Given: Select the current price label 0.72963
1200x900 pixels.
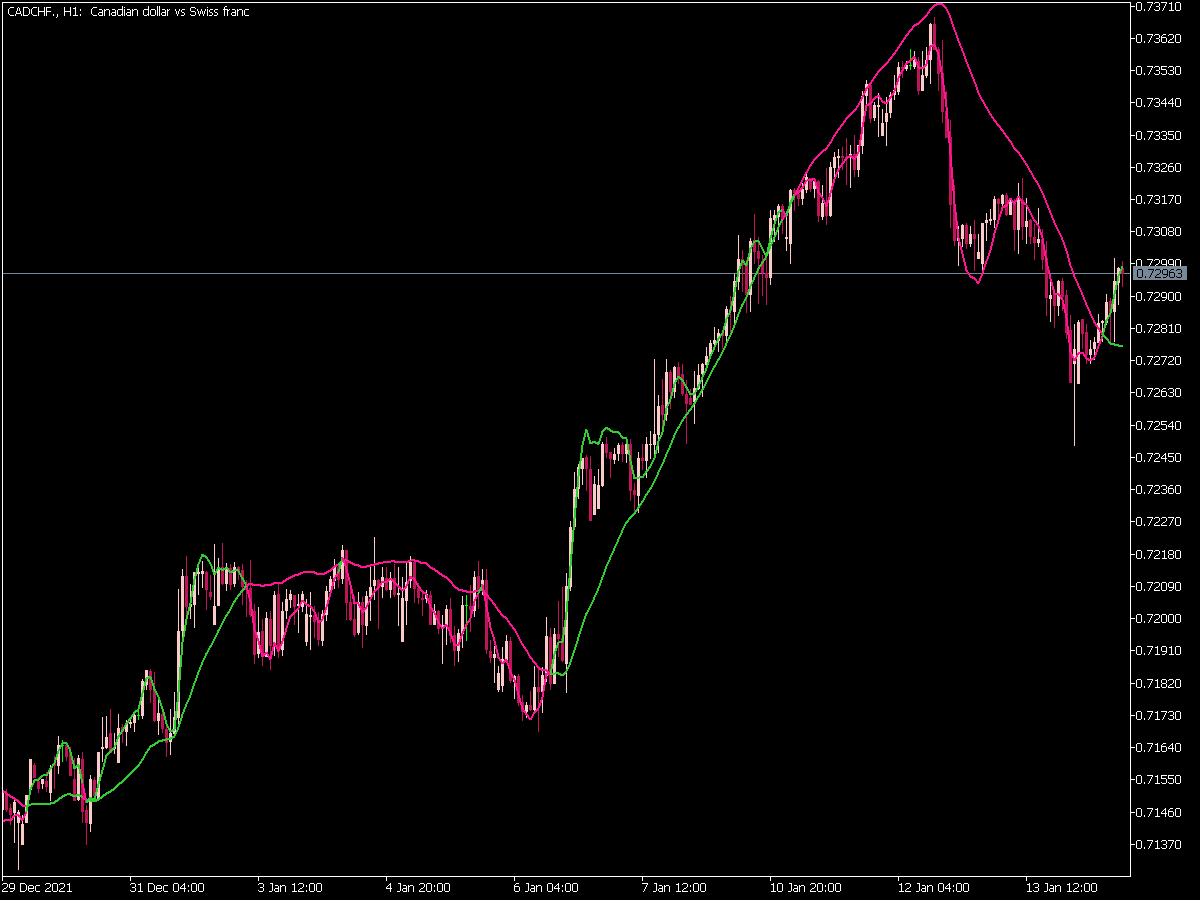Looking at the screenshot, I should point(1161,273).
